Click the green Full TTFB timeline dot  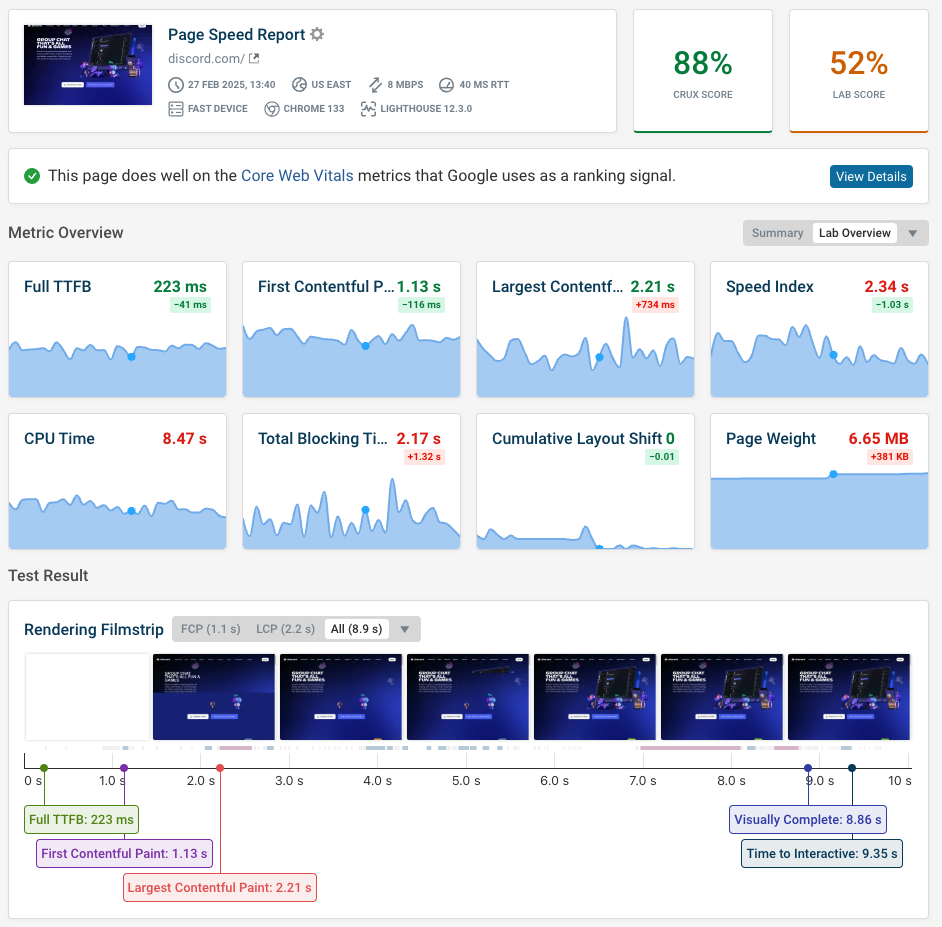click(x=44, y=768)
